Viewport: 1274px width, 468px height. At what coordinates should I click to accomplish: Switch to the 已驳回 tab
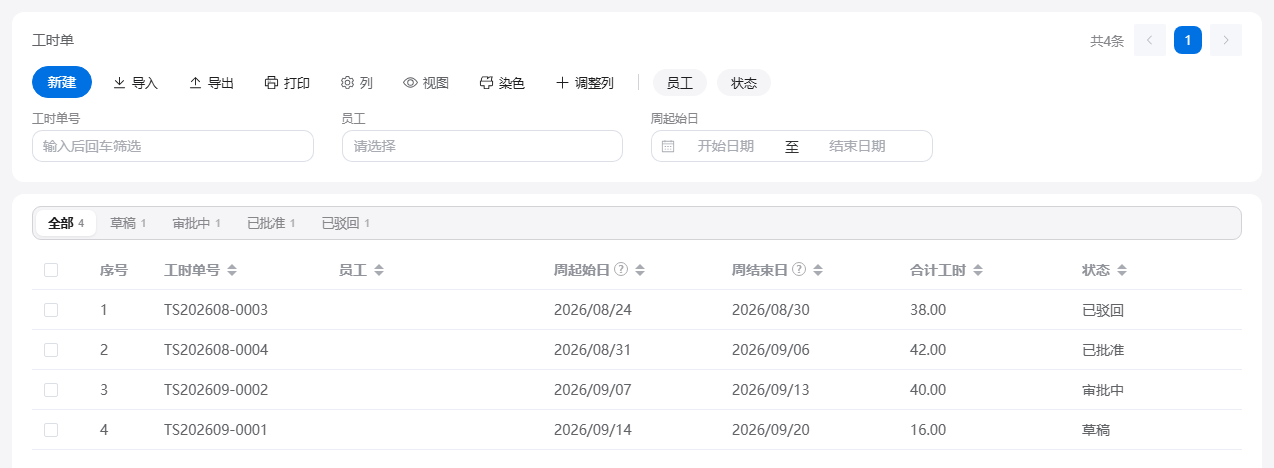345,223
